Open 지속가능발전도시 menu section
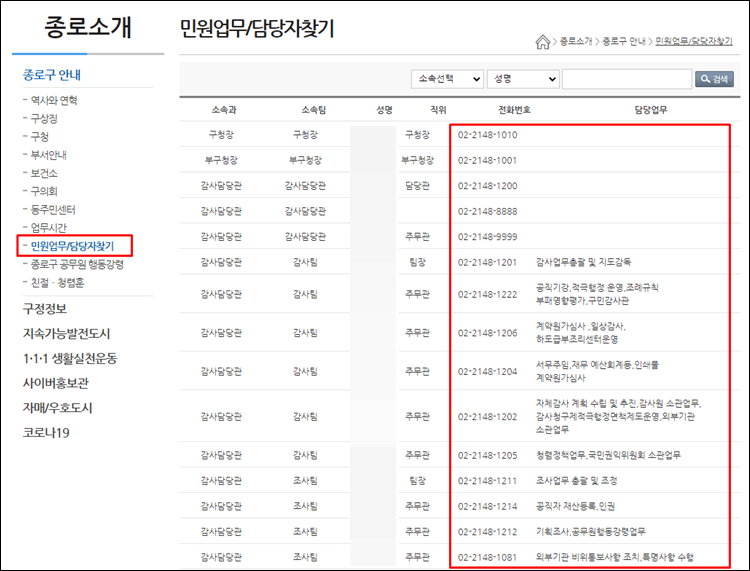Viewport: 750px width, 571px height. point(66,333)
